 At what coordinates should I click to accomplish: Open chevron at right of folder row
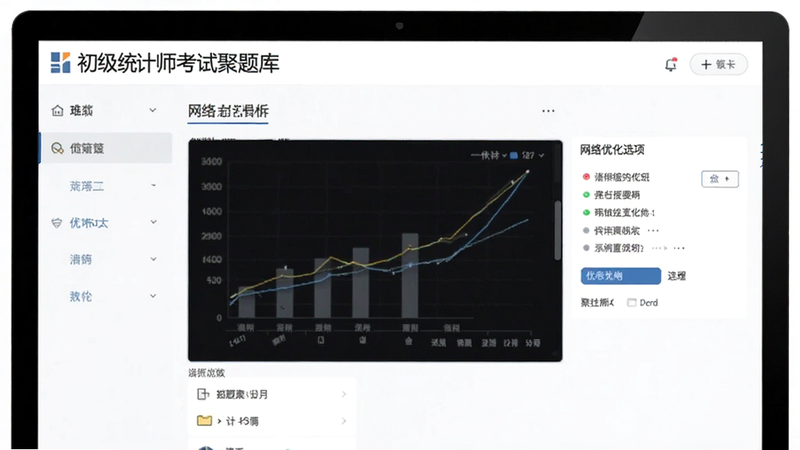tap(344, 421)
